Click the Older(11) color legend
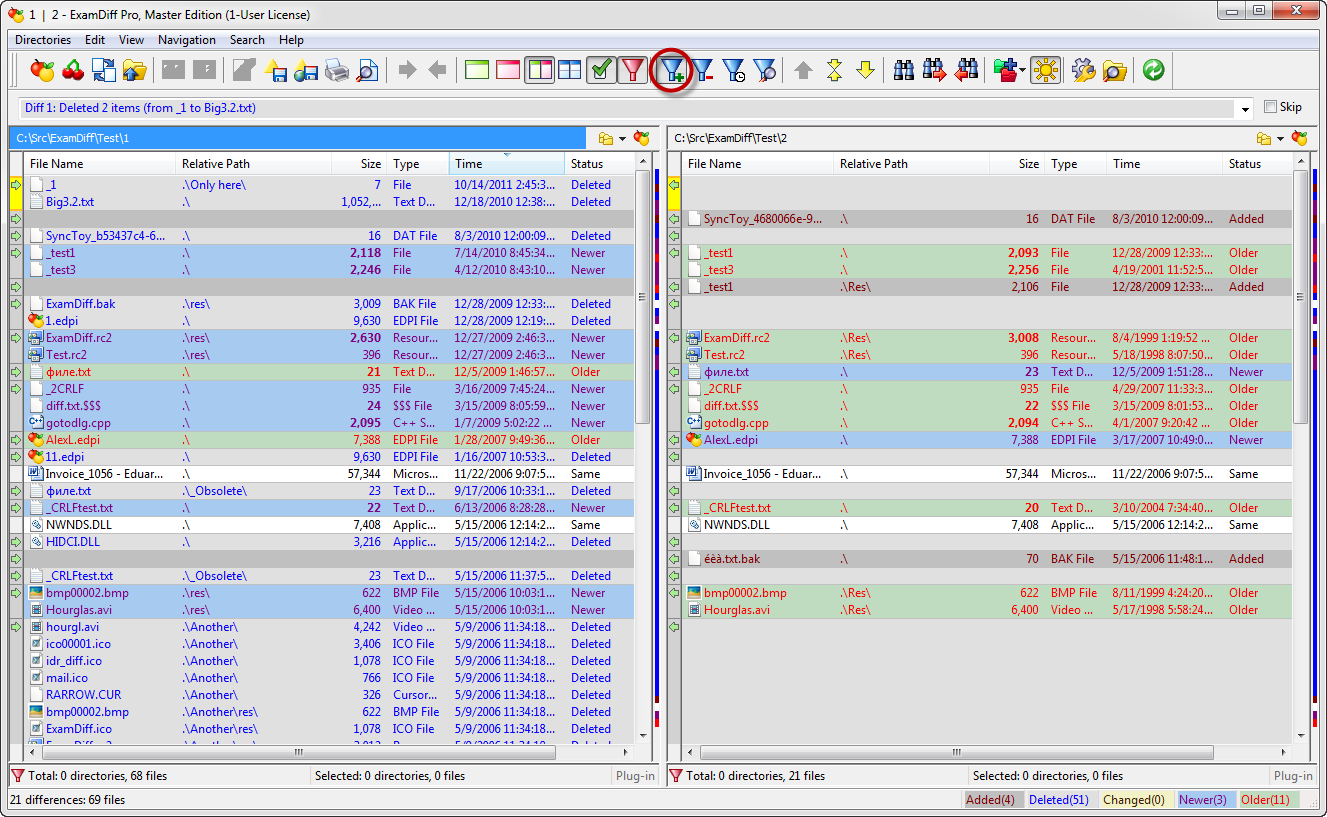1327x817 pixels. (x=1269, y=800)
